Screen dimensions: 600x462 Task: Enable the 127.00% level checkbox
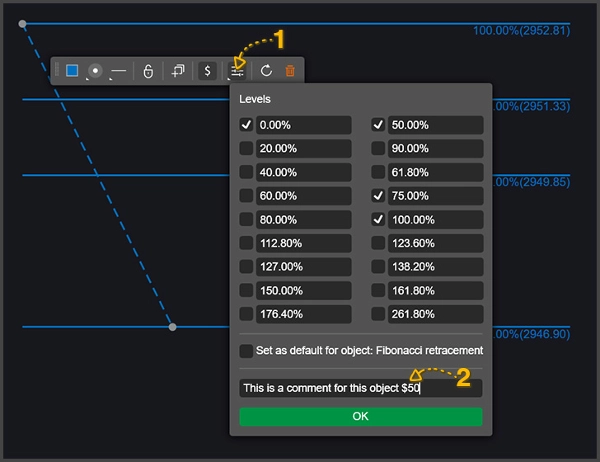click(246, 266)
